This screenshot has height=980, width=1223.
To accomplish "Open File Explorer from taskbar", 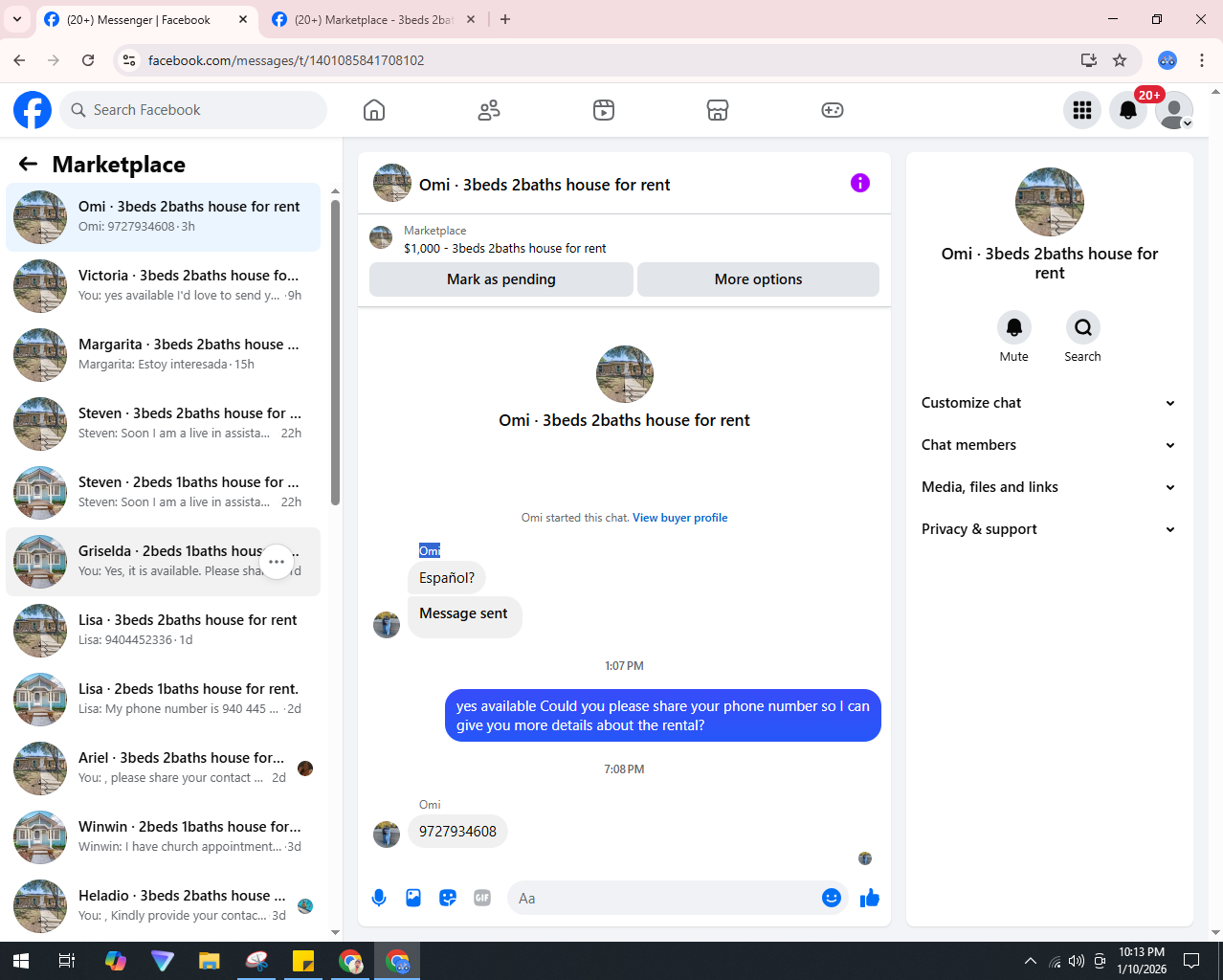I will click(209, 961).
